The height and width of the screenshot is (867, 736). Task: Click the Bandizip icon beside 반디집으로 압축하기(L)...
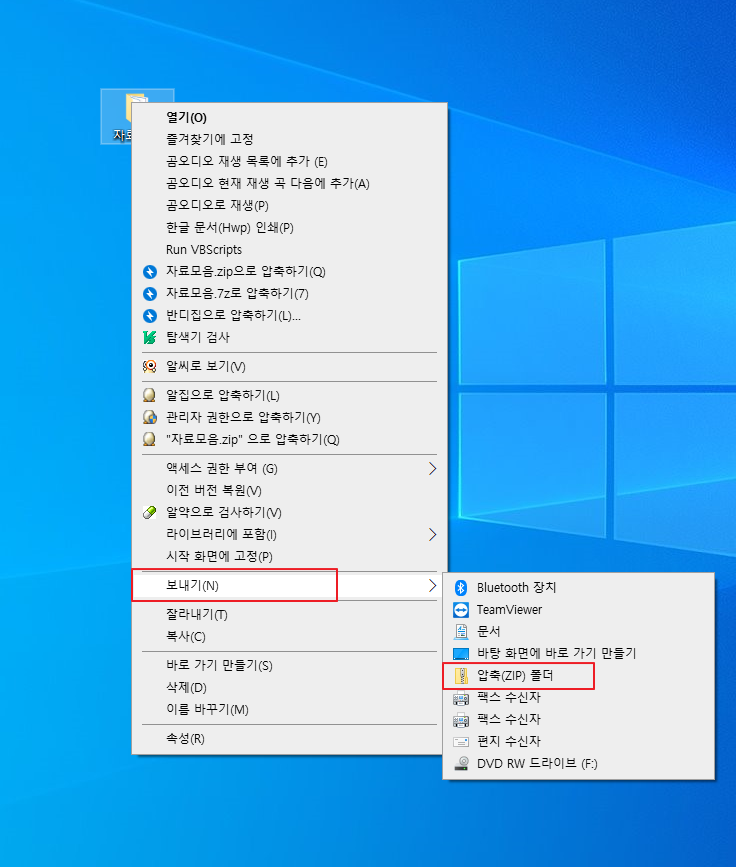(150, 315)
